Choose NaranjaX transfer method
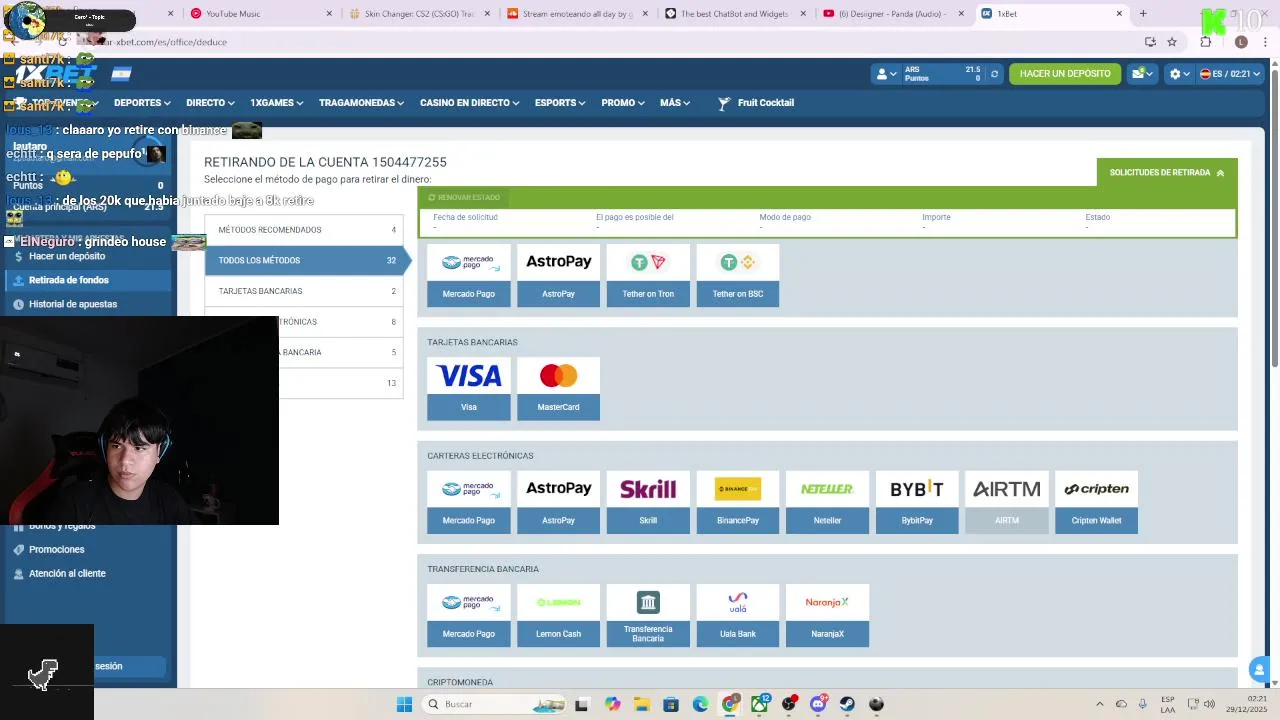 [x=827, y=615]
